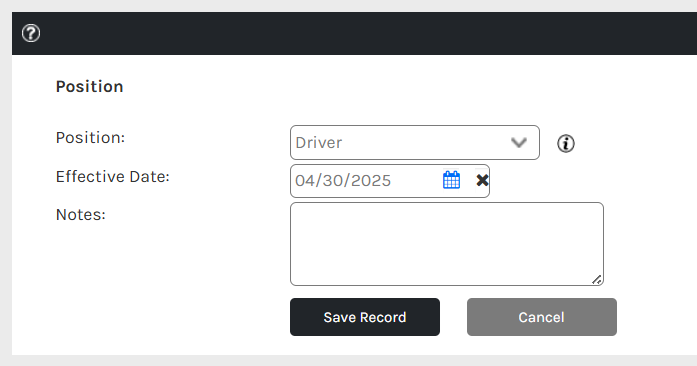Click the Notes box resize grip icon
This screenshot has width=697, height=366.
click(x=597, y=279)
